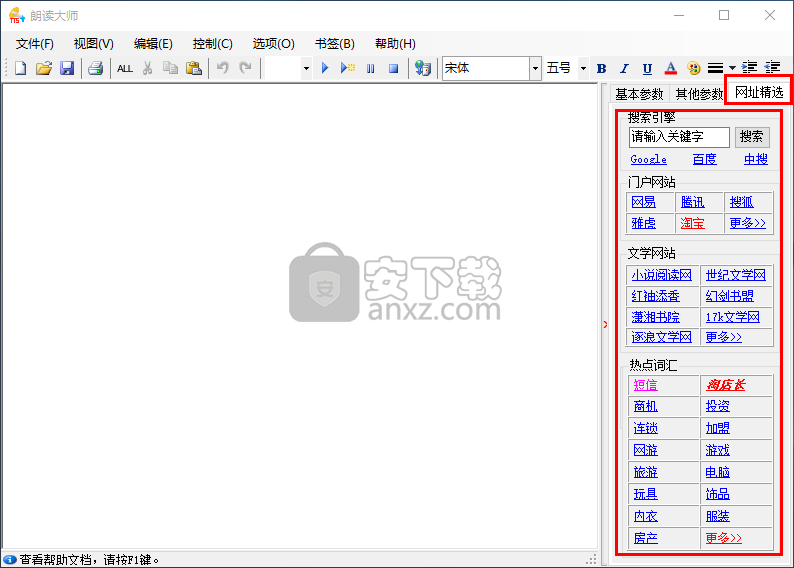Open the web browser globe icon

[x=422, y=68]
